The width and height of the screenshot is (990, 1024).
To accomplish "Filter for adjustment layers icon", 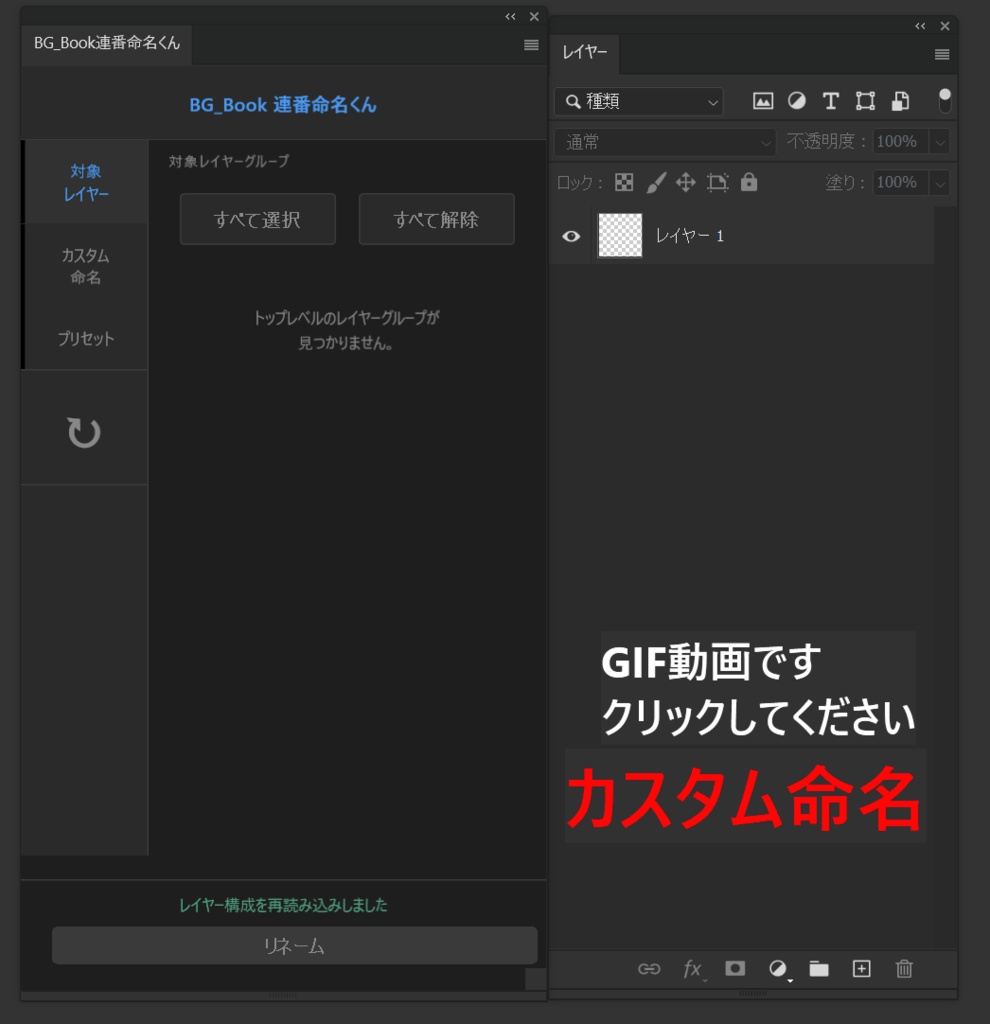I will tap(797, 101).
